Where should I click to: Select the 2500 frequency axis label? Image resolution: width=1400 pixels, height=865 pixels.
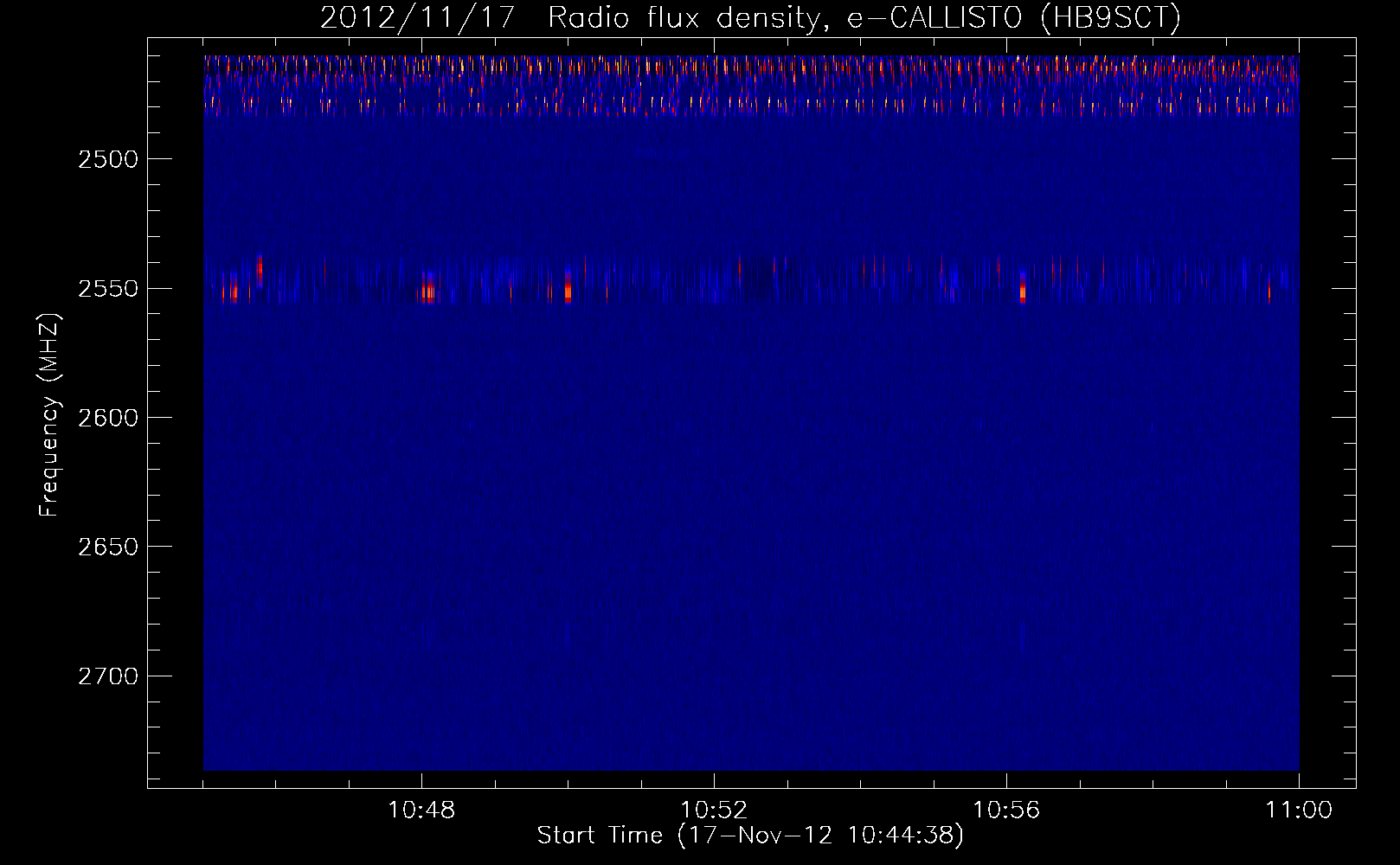pos(108,159)
